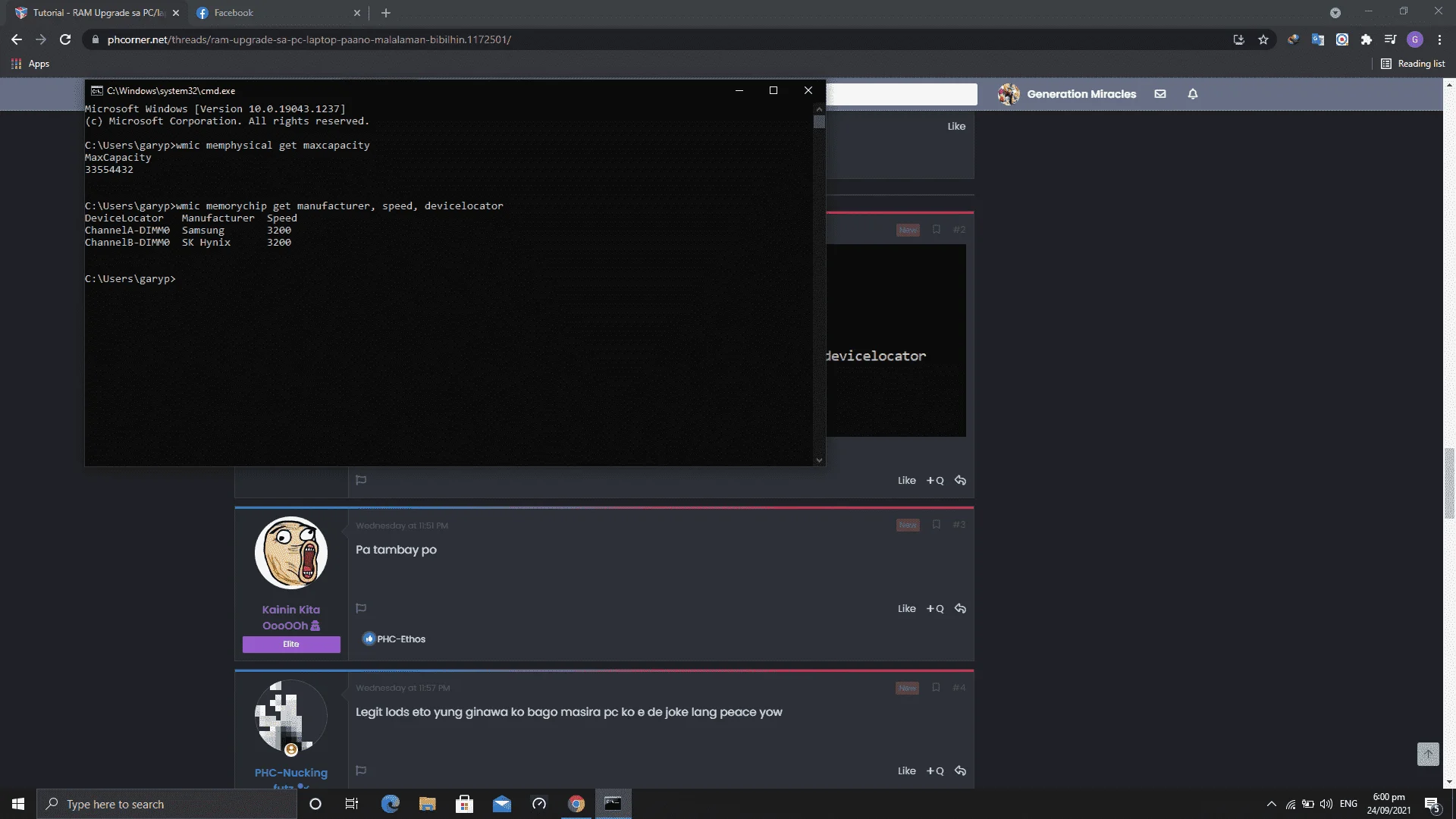Click the taskbar search box

167,804
